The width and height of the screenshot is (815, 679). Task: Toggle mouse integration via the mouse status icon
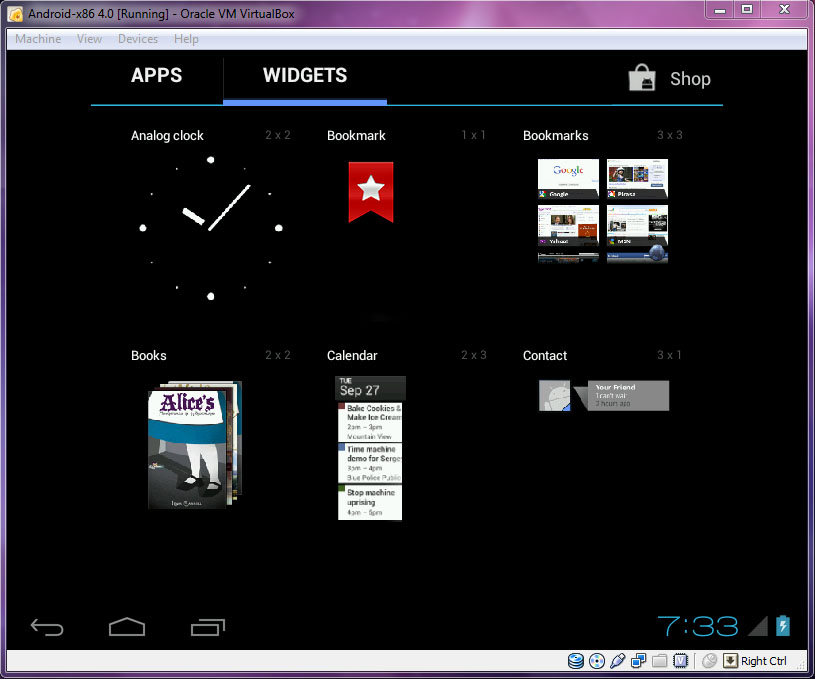pos(709,661)
